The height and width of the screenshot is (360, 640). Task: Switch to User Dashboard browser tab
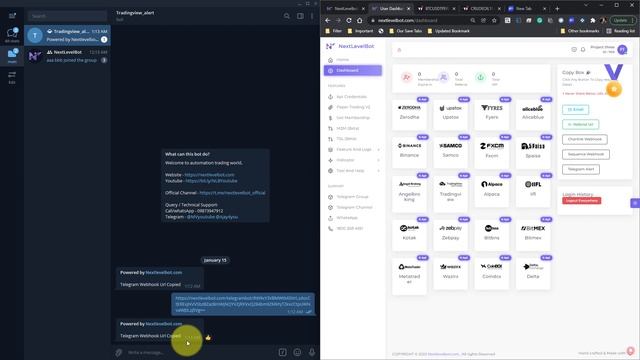coord(391,9)
